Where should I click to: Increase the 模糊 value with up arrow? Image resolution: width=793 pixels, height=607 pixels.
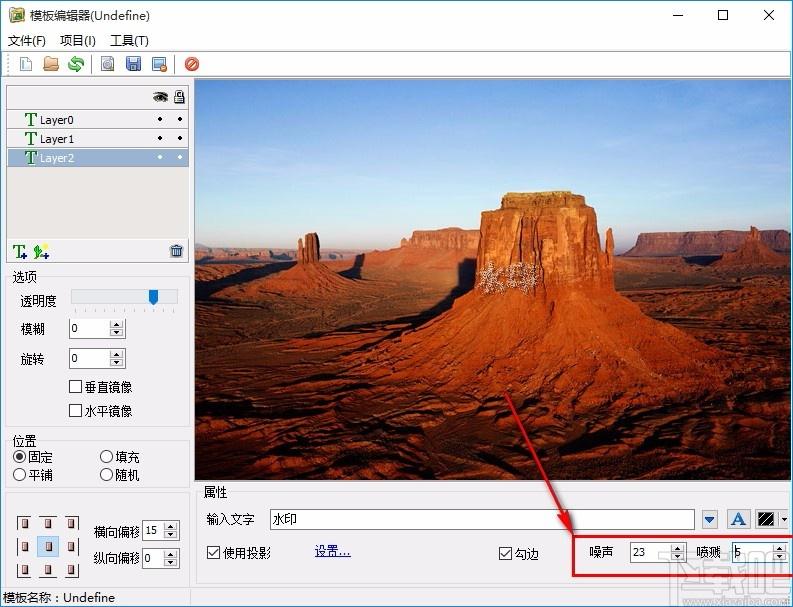tap(117, 325)
